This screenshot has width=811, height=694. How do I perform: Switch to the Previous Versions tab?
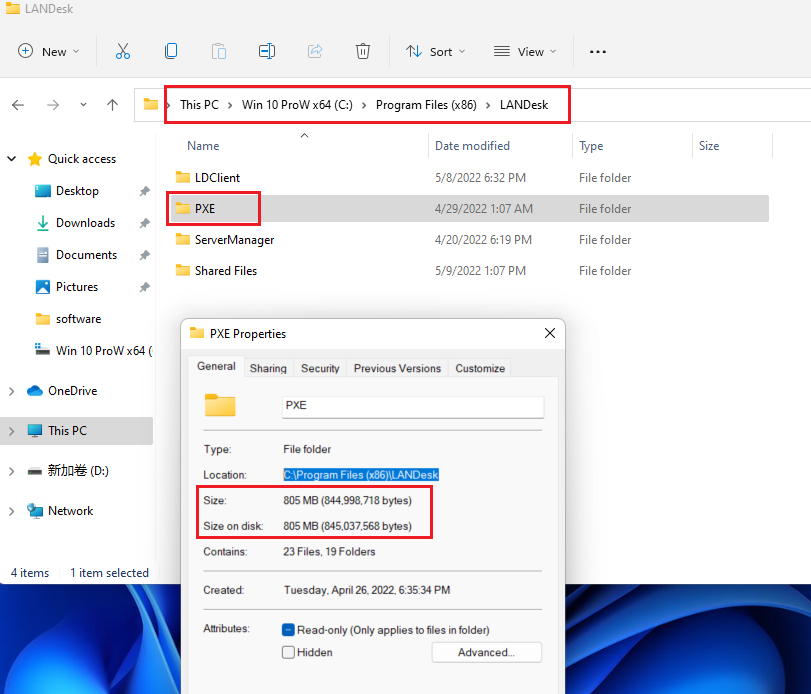(397, 368)
